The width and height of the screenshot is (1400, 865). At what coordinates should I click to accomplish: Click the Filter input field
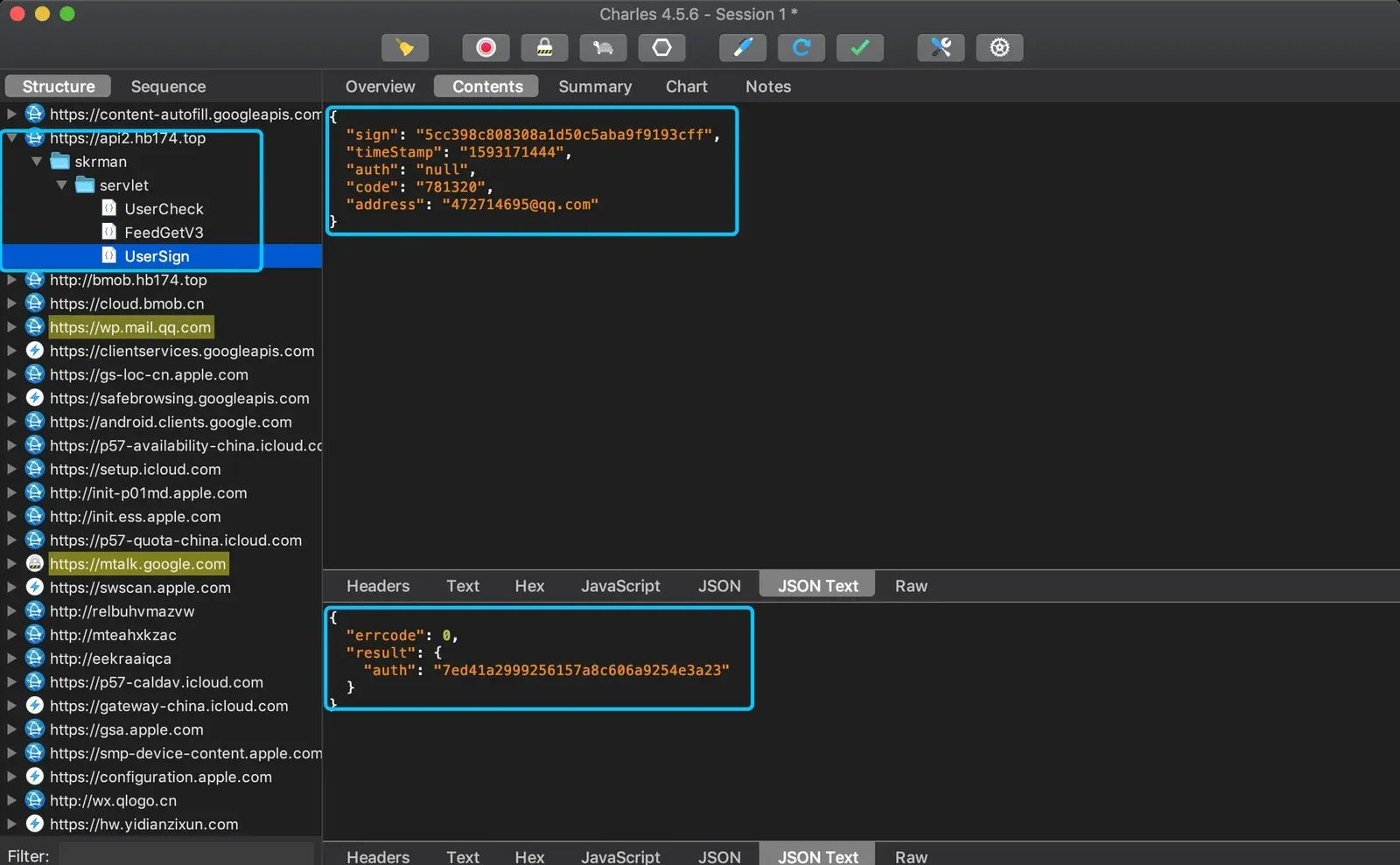pos(186,855)
